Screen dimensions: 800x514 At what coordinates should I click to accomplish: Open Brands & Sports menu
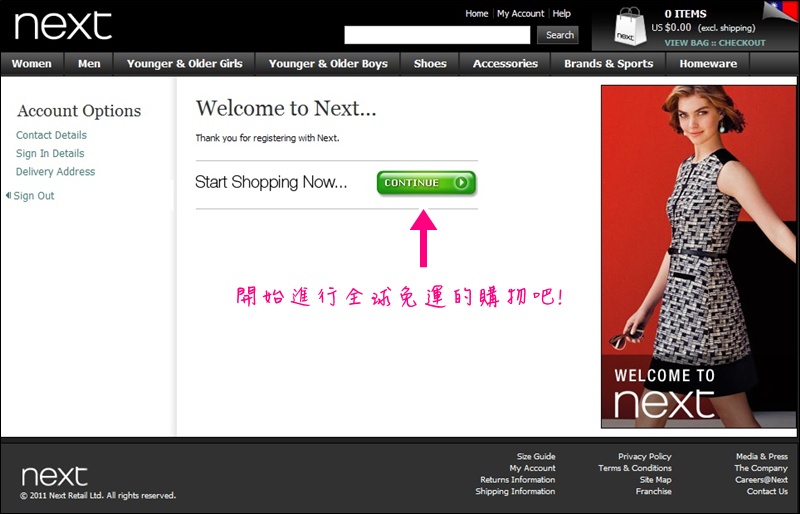pyautogui.click(x=608, y=64)
